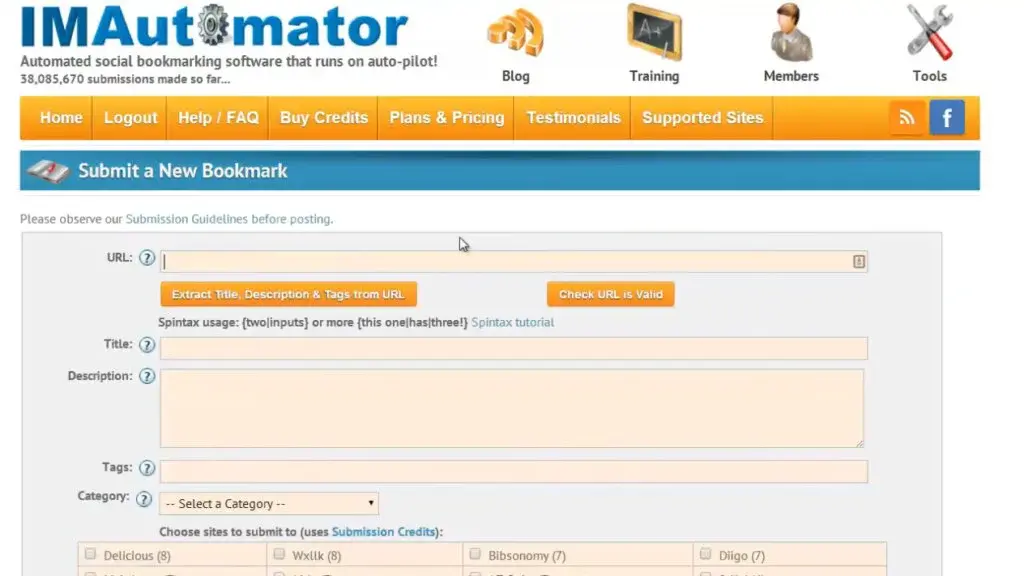
Task: Click the book icon beside Submit a New Bookmark
Action: [48, 171]
